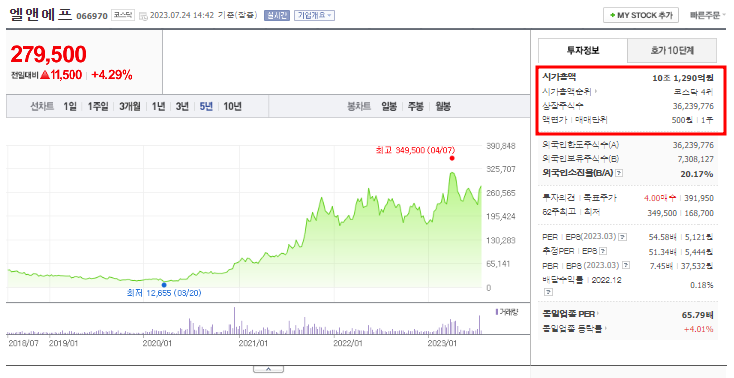
Task: Click the 외국인소진율 value 20.17%
Action: coord(697,174)
